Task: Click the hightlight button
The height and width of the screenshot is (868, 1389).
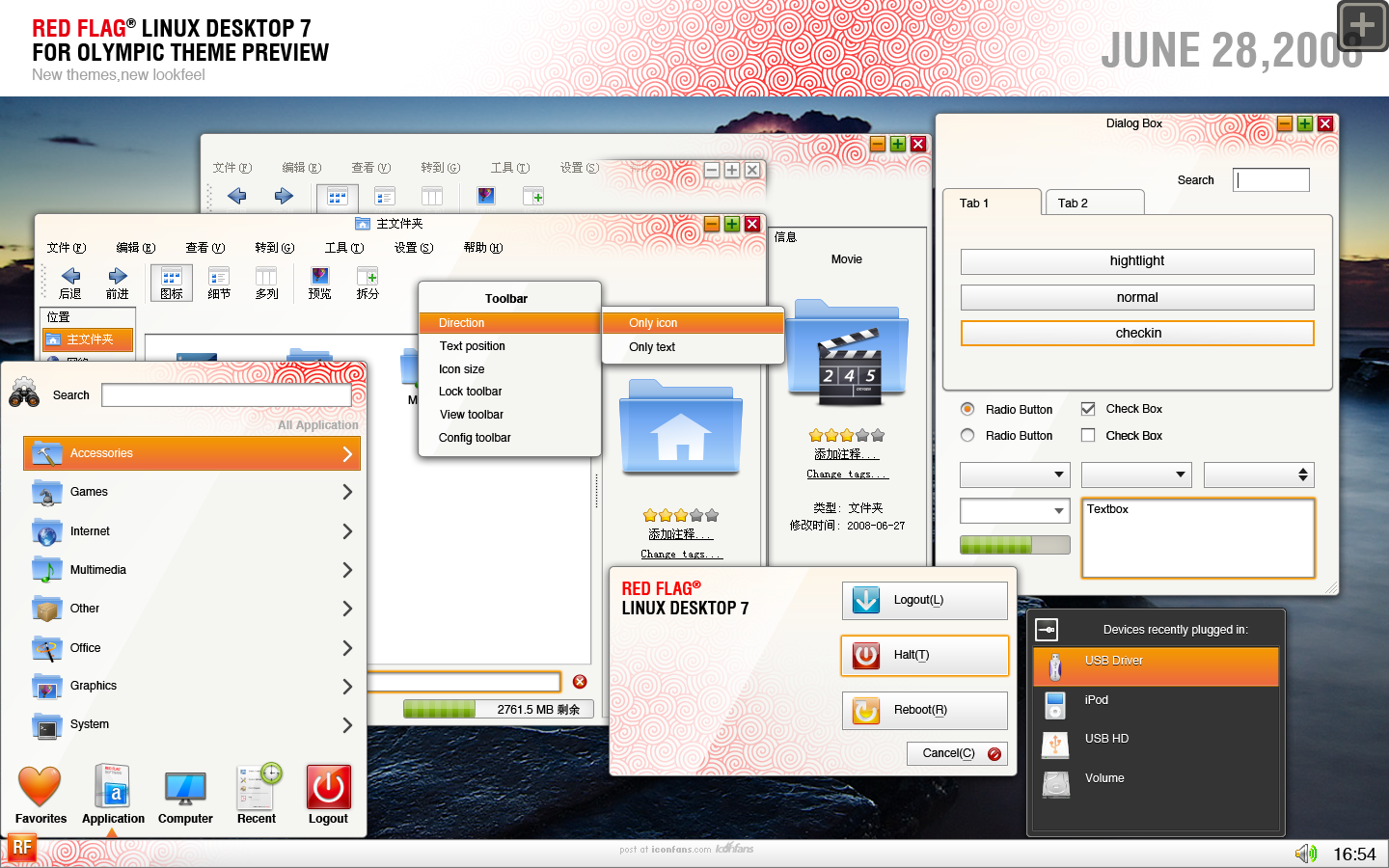Action: click(1137, 261)
